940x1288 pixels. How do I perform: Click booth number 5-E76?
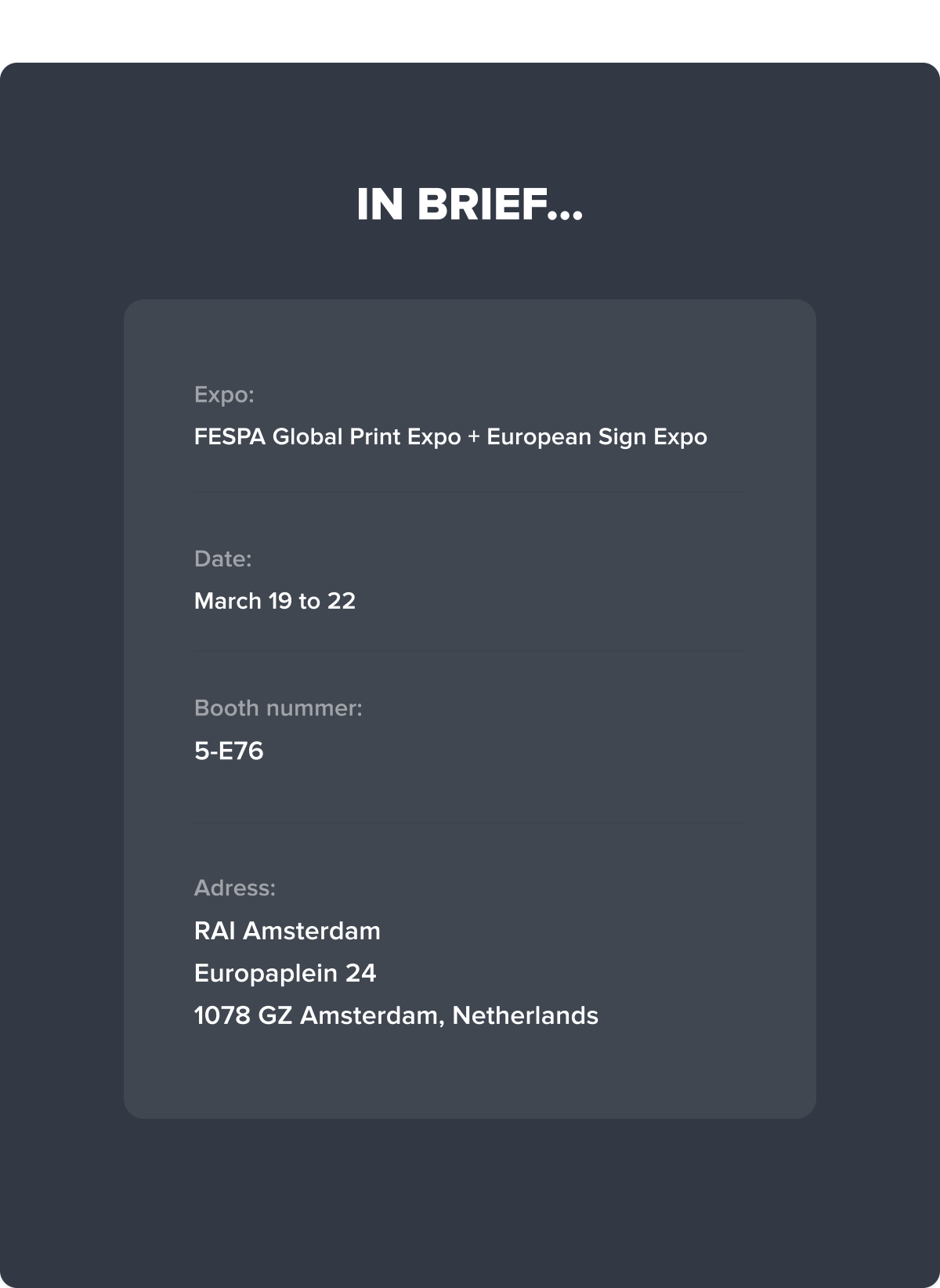point(229,751)
